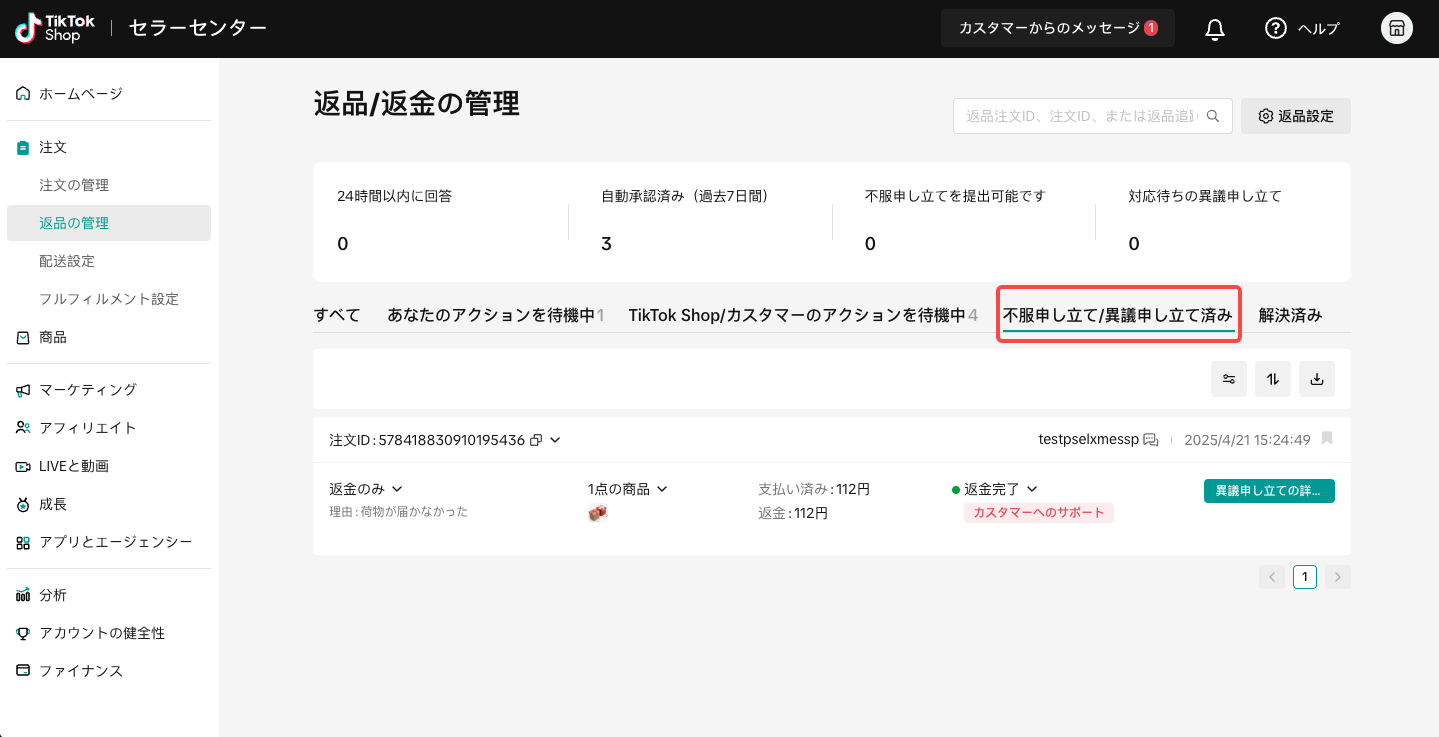
Task: Click the shop icon in the top-right corner
Action: pos(1396,28)
